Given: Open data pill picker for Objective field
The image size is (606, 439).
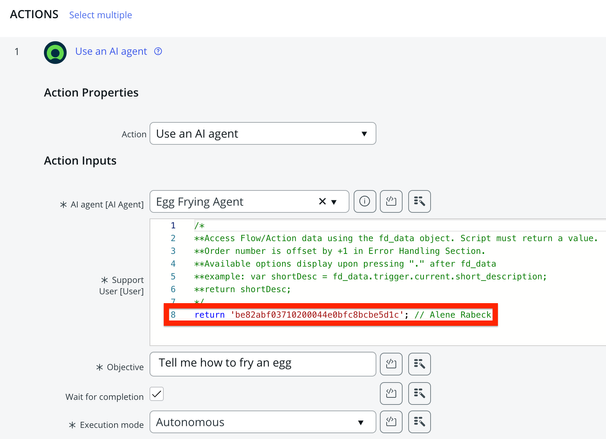Looking at the screenshot, I should coord(419,364).
